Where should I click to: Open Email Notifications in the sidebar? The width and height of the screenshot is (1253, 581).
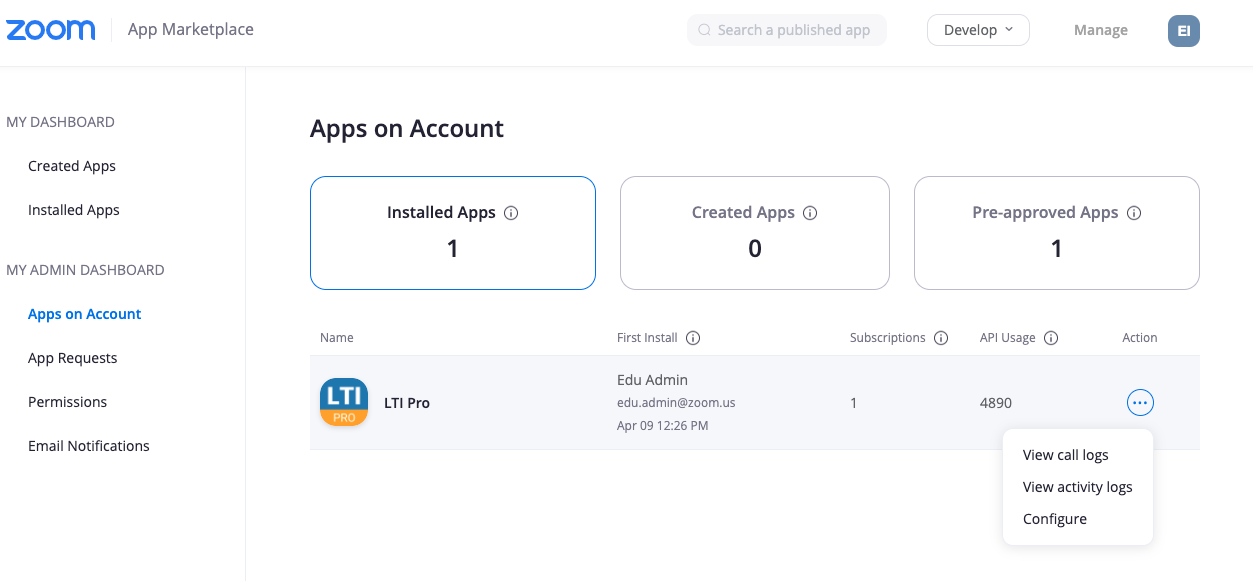89,446
